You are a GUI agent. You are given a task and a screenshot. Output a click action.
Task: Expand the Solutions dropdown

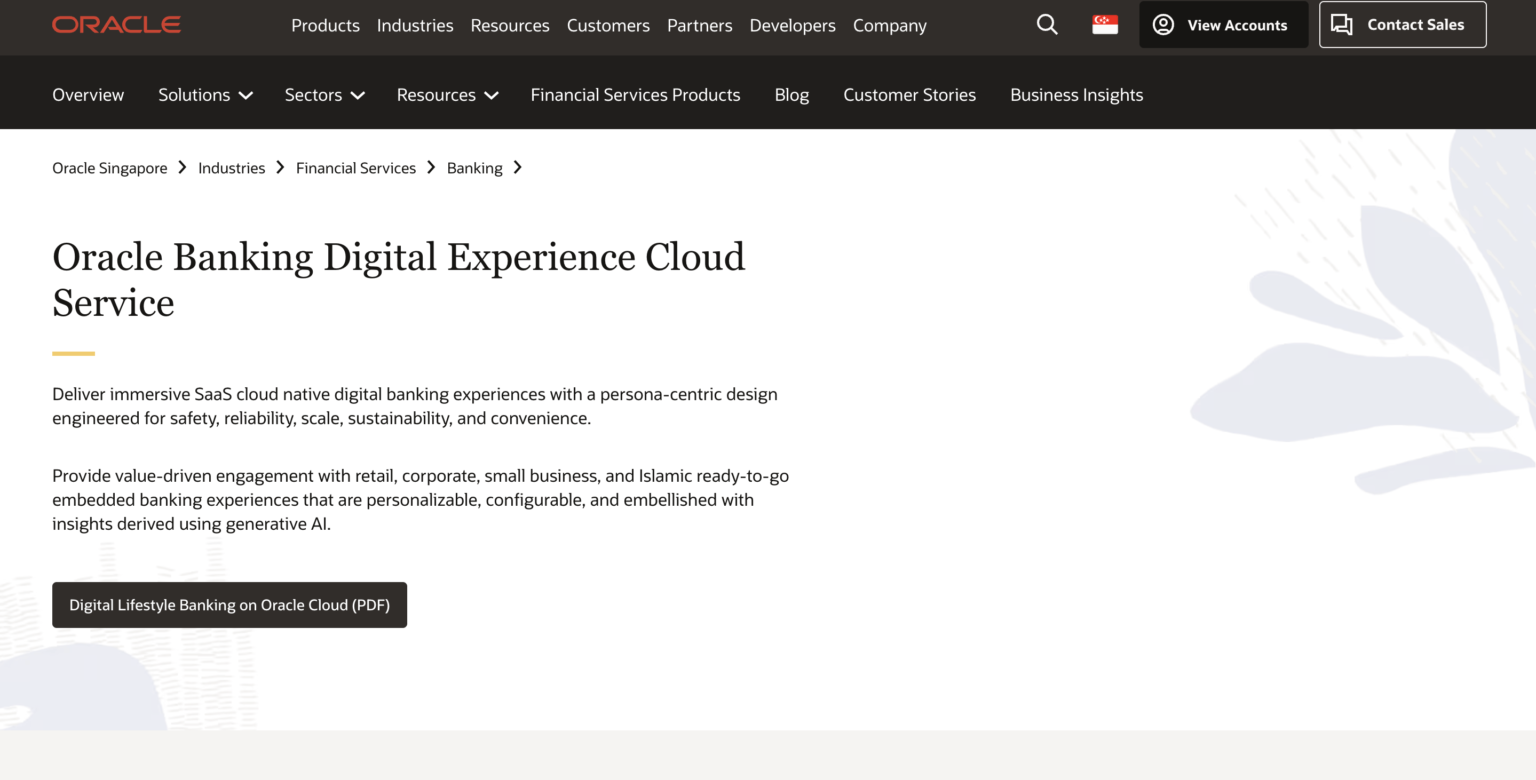tap(205, 95)
